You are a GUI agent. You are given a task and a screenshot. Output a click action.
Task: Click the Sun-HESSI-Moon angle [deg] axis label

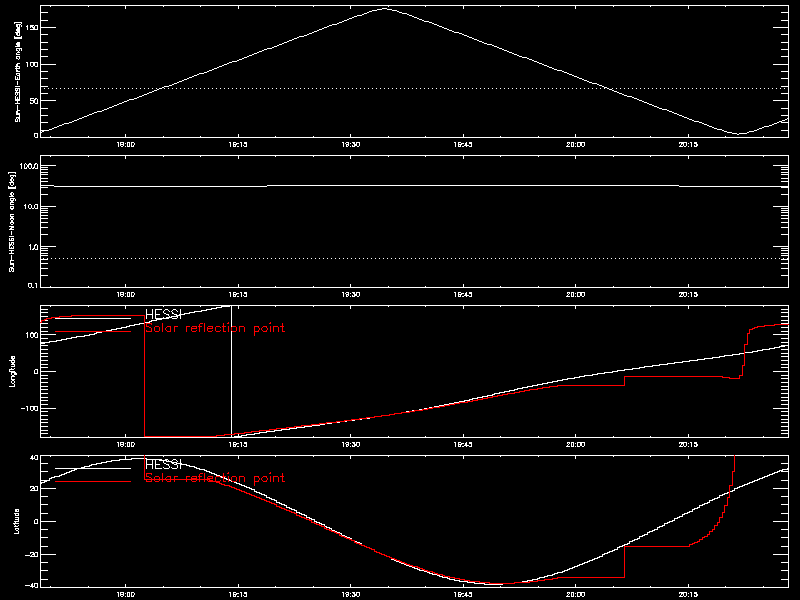(x=13, y=222)
